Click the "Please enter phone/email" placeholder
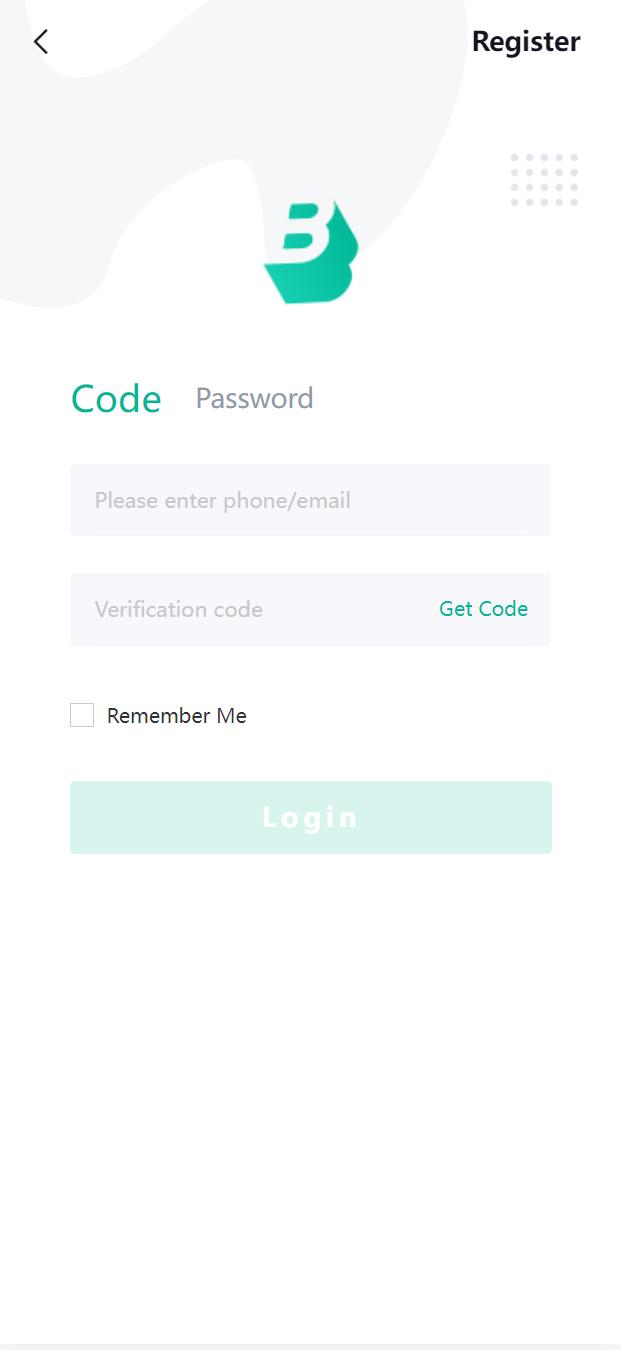Viewport: 621px width, 1350px height. (x=223, y=500)
